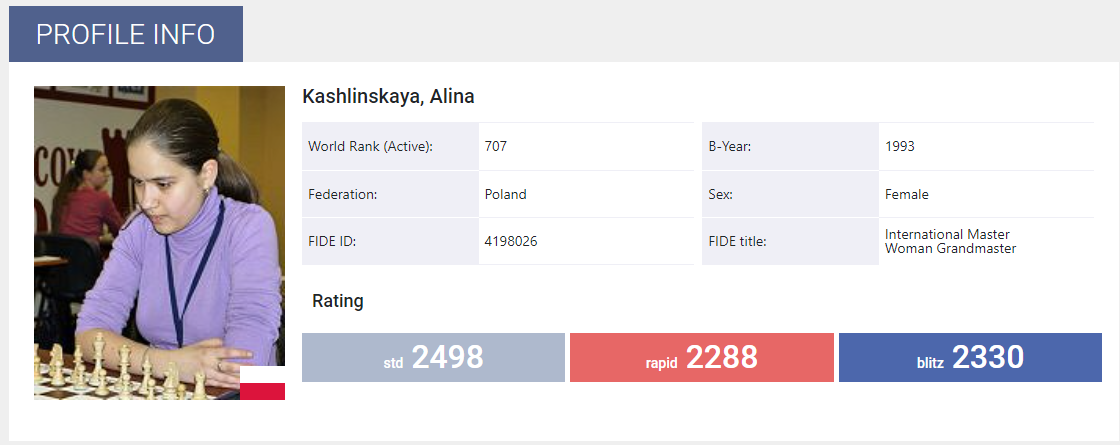Click the B-Year label cell
This screenshot has width=1120, height=445.
(791, 146)
